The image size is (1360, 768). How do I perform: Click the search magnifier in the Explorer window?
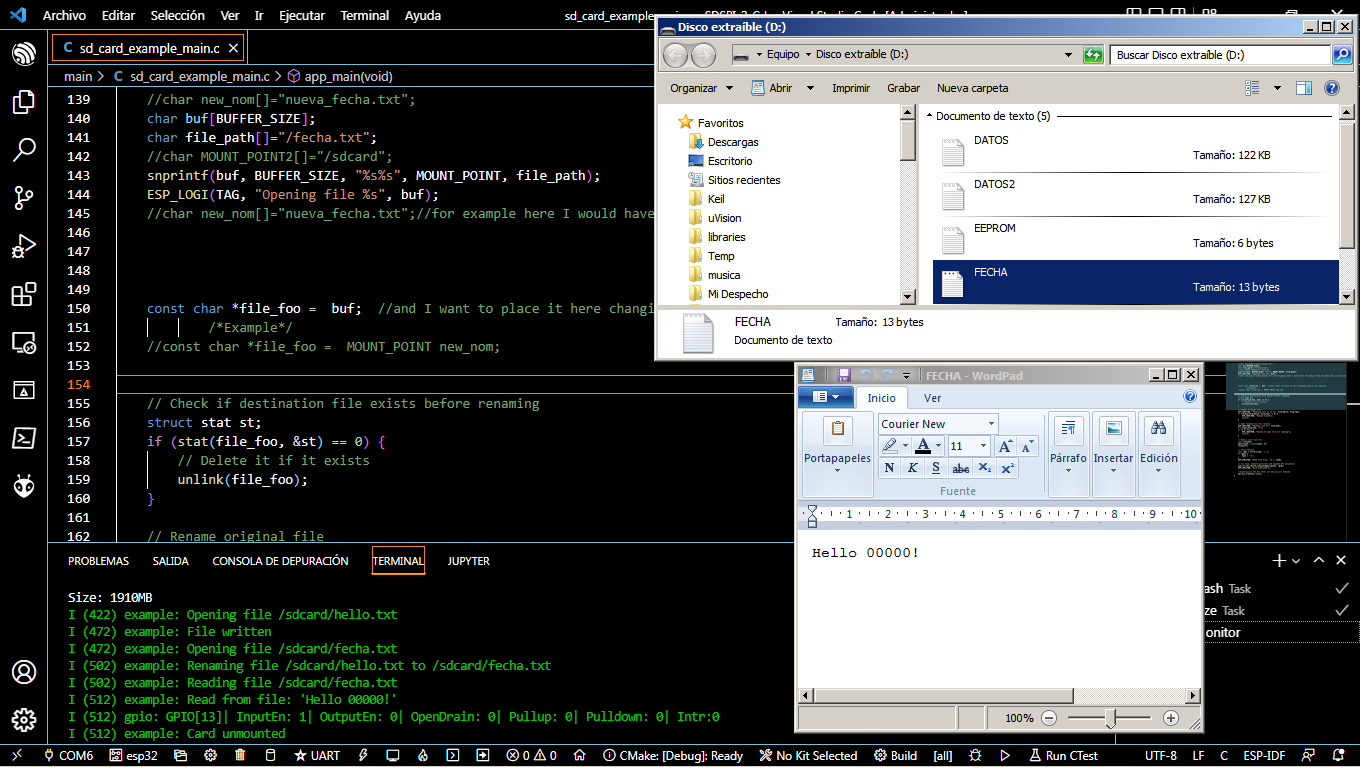[1342, 55]
